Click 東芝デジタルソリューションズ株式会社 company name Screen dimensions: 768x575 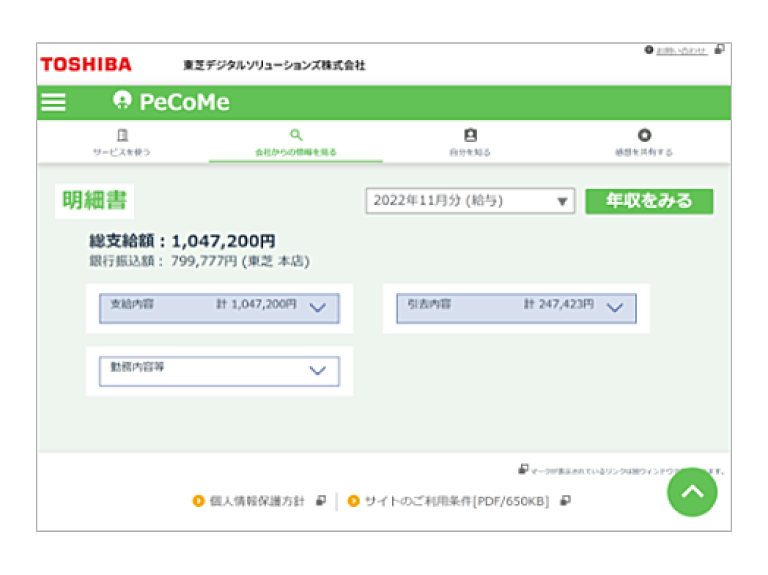click(x=274, y=65)
